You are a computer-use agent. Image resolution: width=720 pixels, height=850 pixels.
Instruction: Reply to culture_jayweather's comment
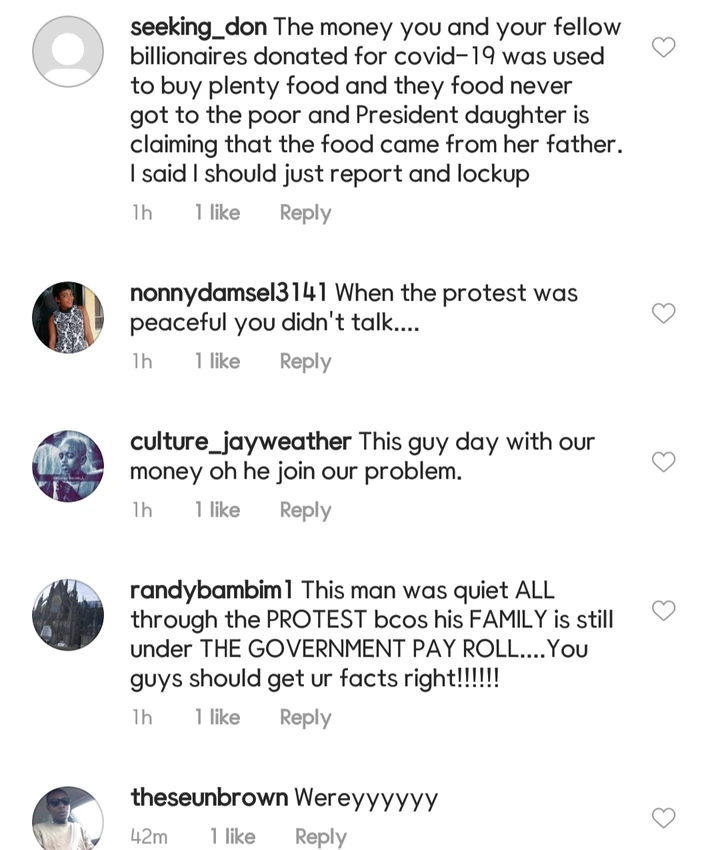coord(305,510)
